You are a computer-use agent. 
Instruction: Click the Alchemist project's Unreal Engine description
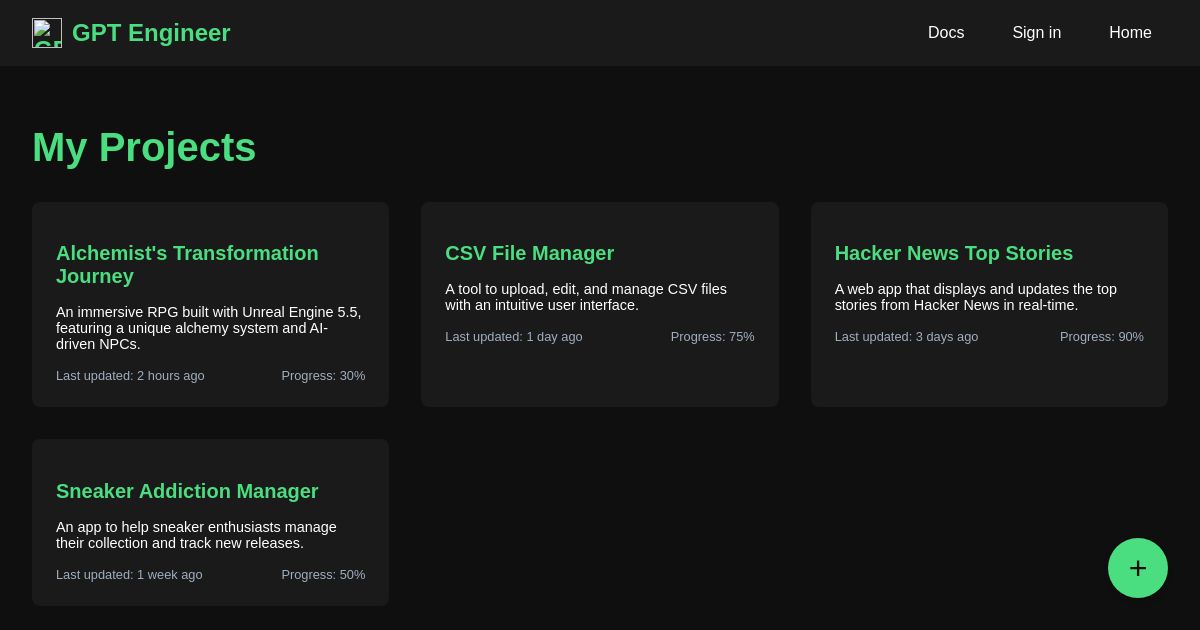[x=208, y=328]
